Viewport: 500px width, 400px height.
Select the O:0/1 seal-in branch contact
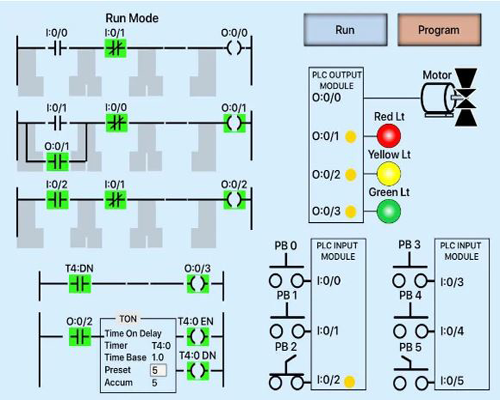[57, 162]
